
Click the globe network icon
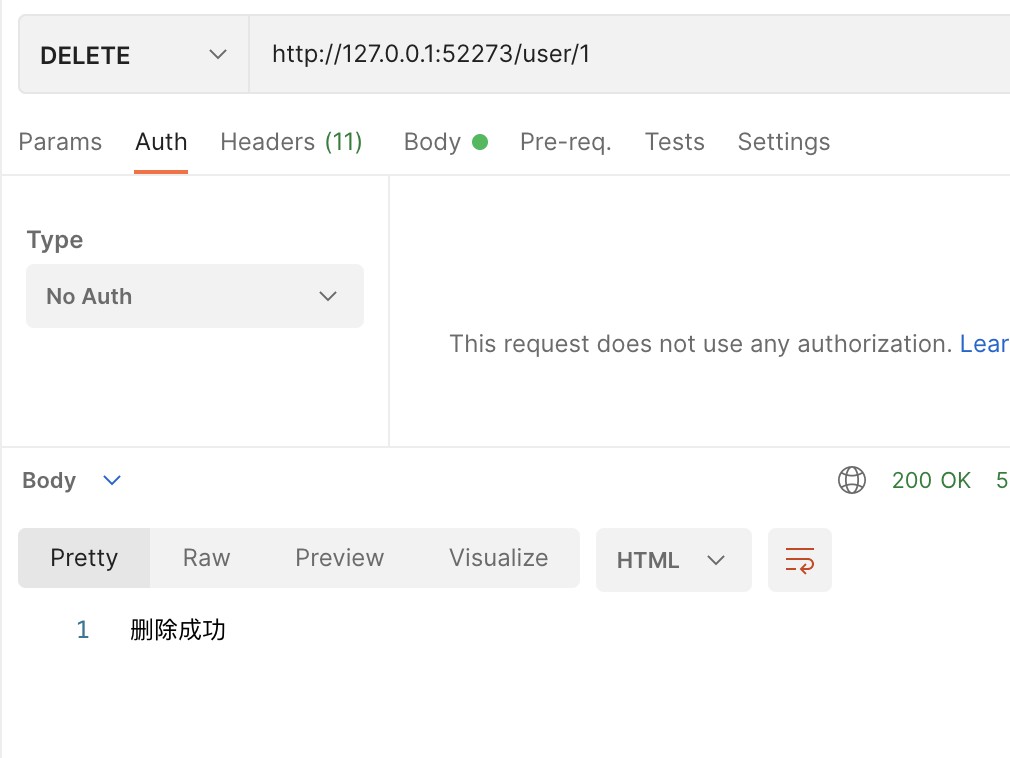coord(852,480)
